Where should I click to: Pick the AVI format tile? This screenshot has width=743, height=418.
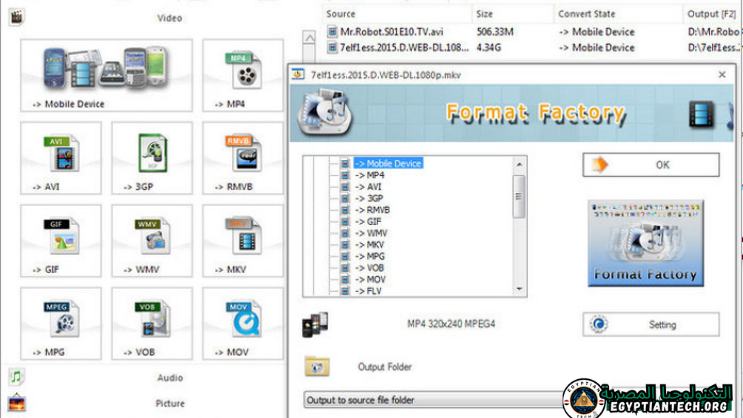[61, 158]
